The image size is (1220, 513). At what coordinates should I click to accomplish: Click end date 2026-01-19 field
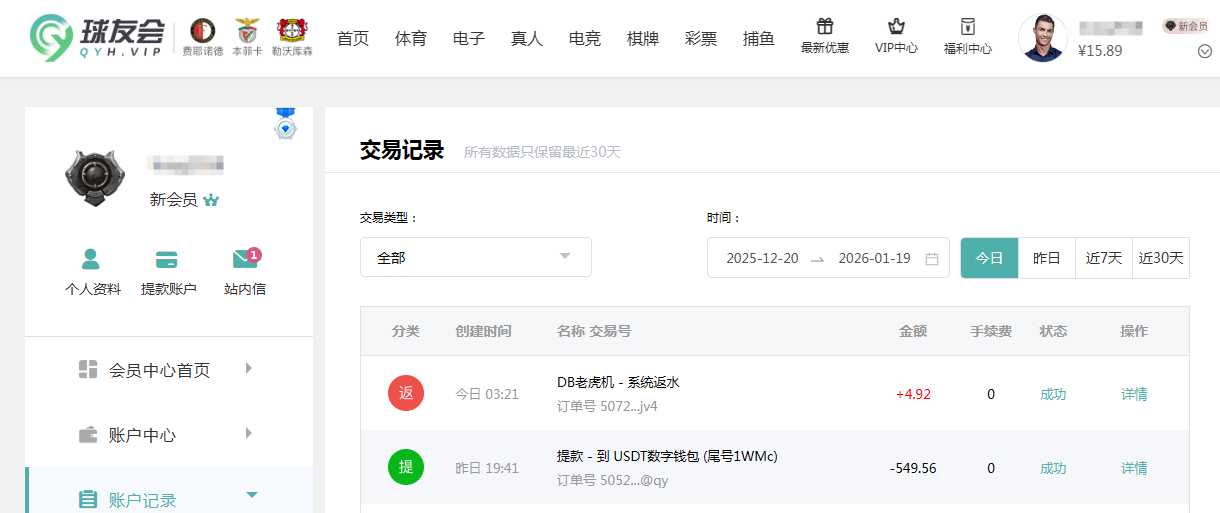(874, 258)
